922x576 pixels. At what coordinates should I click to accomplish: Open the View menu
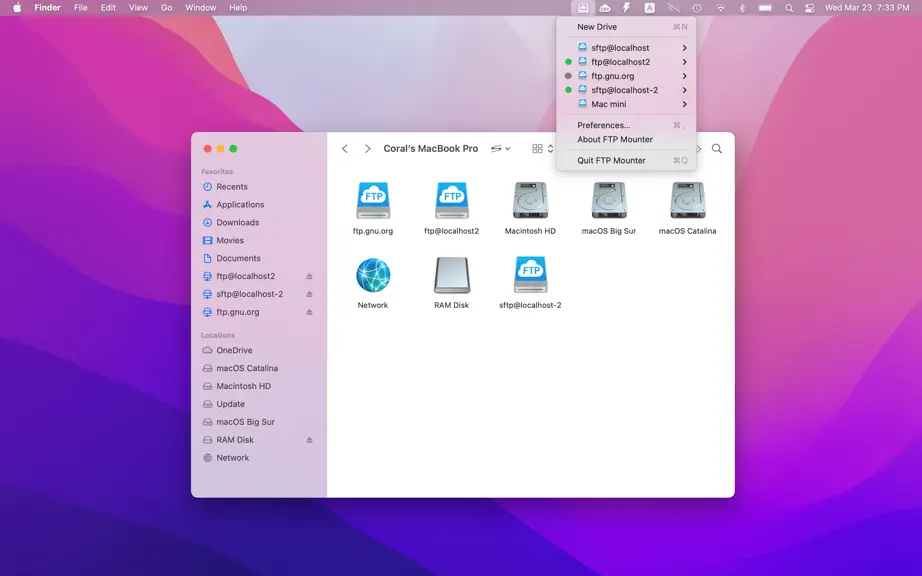[138, 8]
